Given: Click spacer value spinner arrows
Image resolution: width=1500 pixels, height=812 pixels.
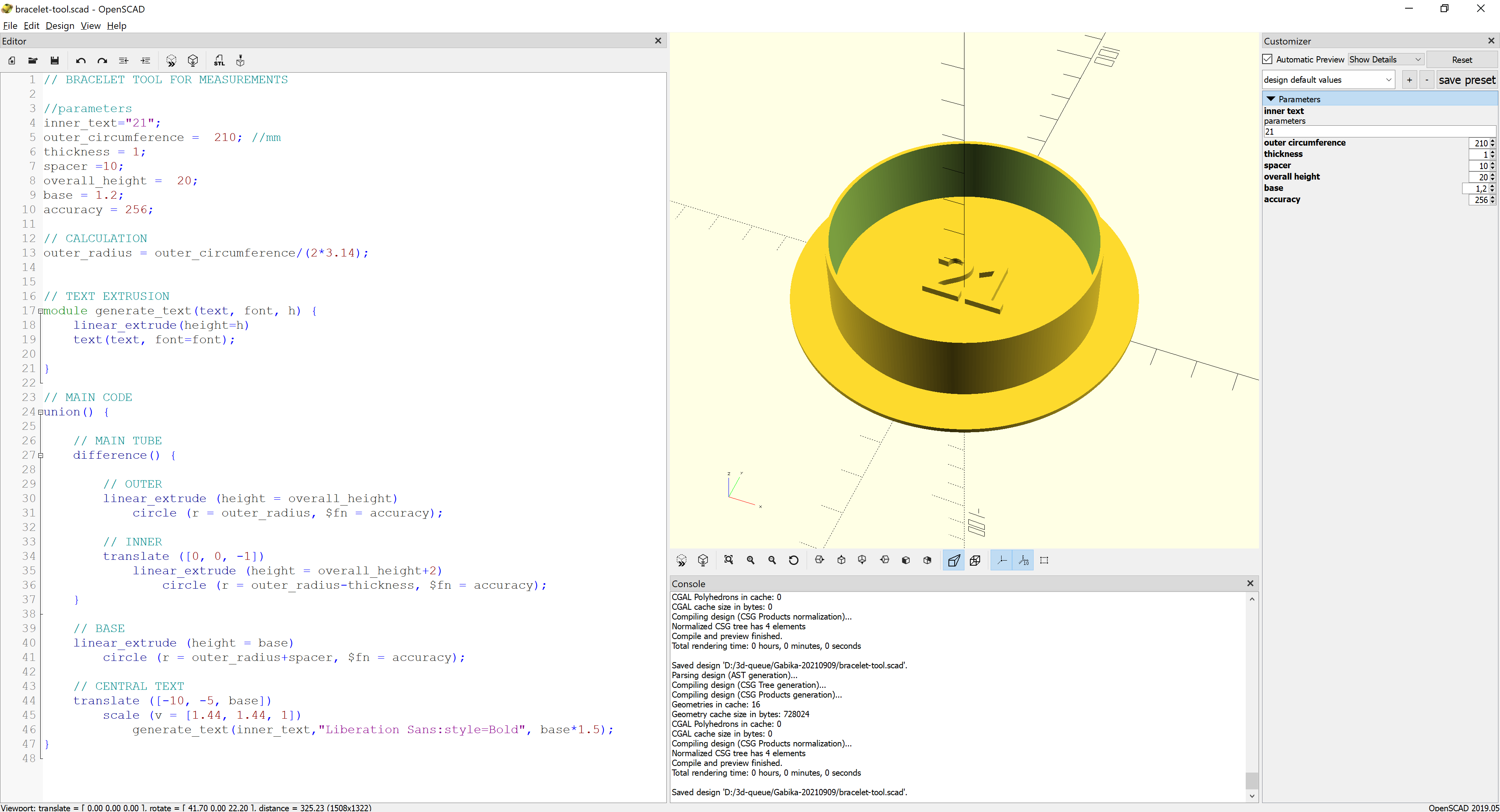Looking at the screenshot, I should coord(1493,166).
